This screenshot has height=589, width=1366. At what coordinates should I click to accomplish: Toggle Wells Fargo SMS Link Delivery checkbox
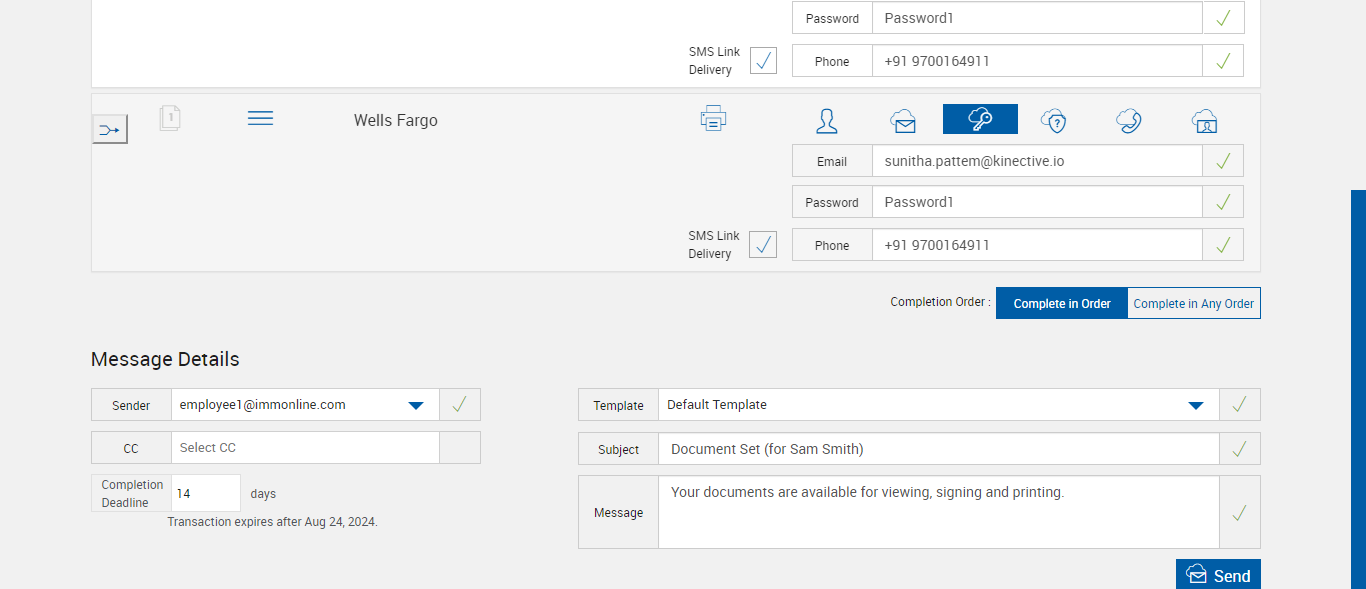click(763, 244)
